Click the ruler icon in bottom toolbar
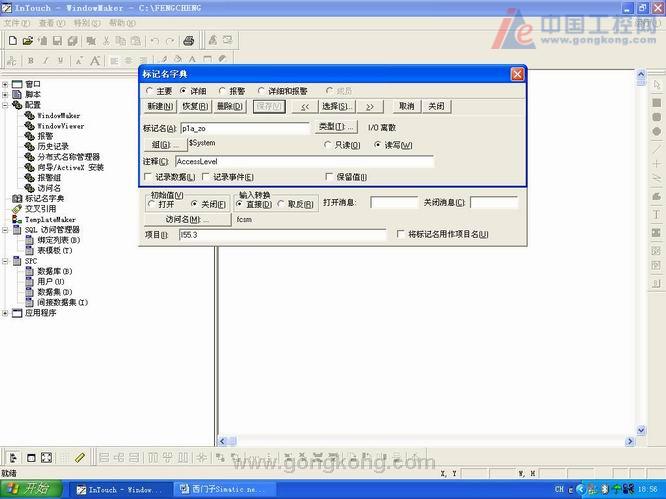The height and width of the screenshot is (499, 666). [x=79, y=457]
